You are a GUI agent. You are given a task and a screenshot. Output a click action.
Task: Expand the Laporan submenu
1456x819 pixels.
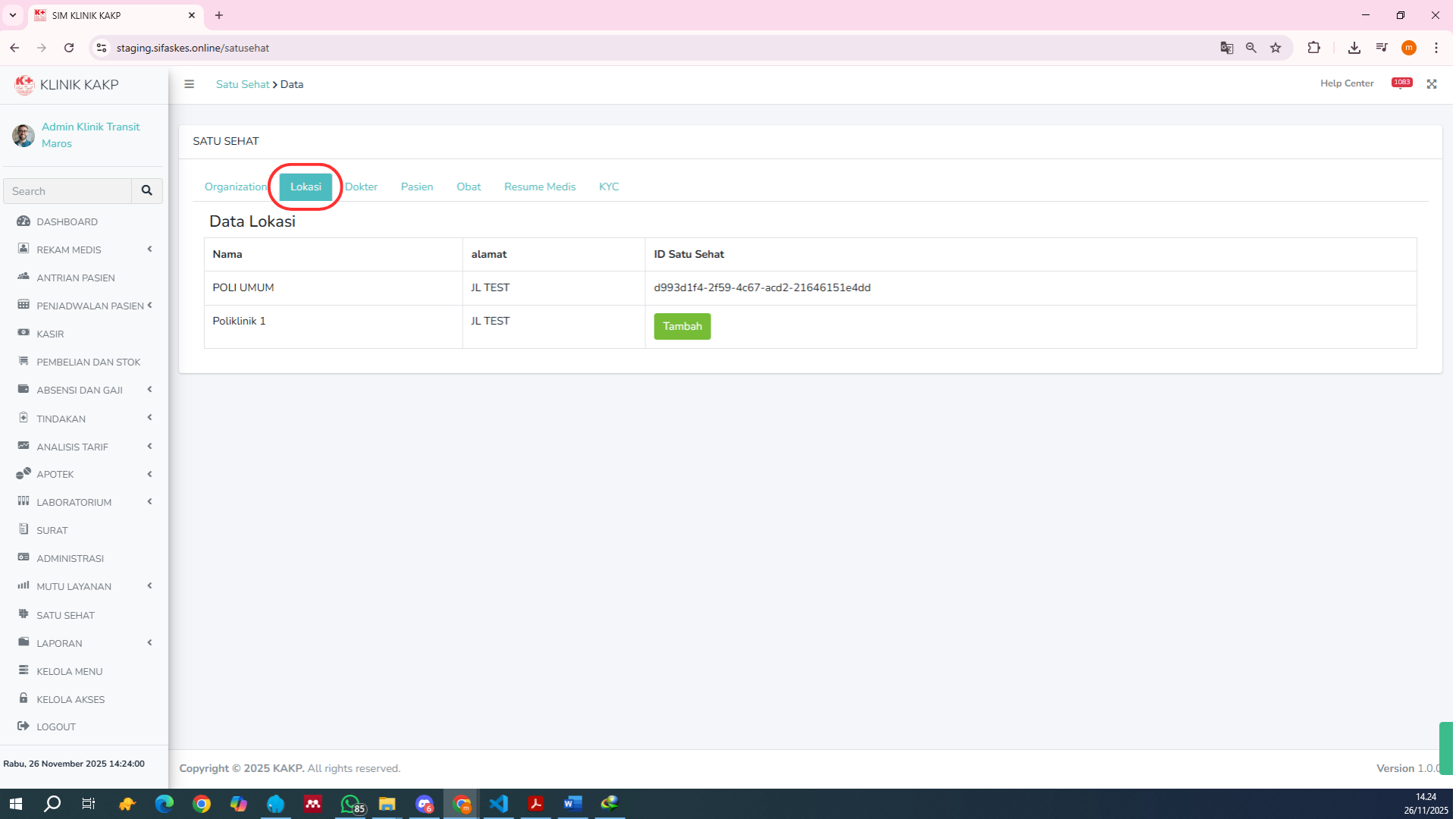pyautogui.click(x=59, y=643)
